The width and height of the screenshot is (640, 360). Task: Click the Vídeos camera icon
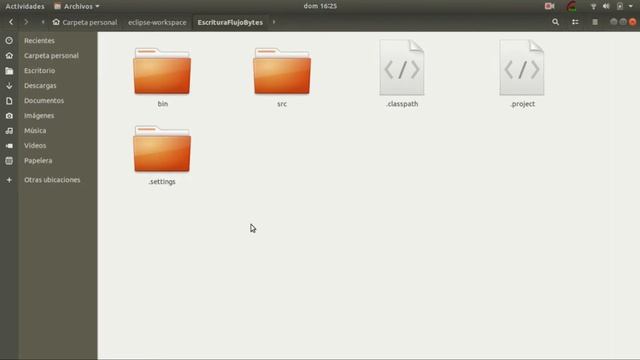(9, 146)
